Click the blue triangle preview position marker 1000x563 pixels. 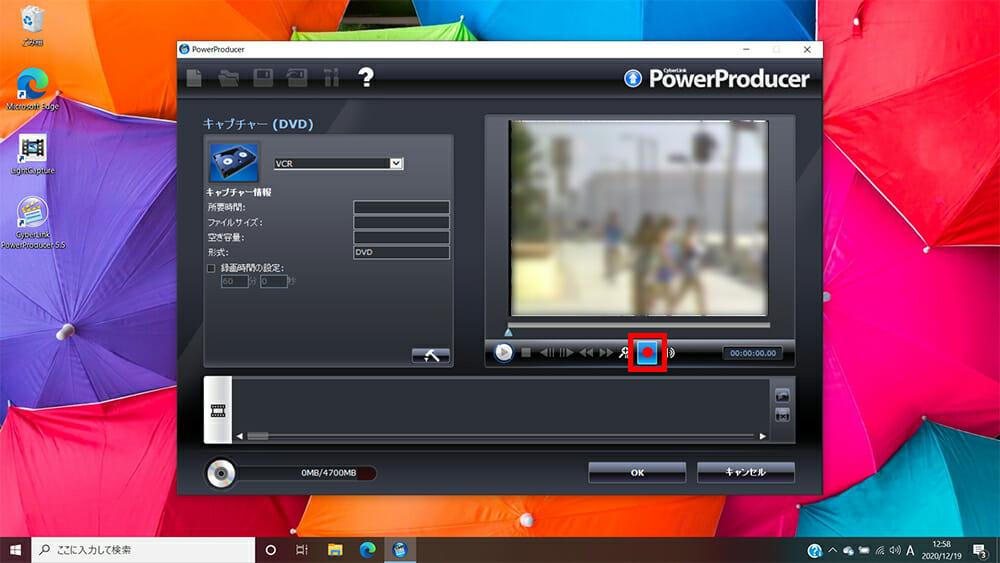[508, 332]
